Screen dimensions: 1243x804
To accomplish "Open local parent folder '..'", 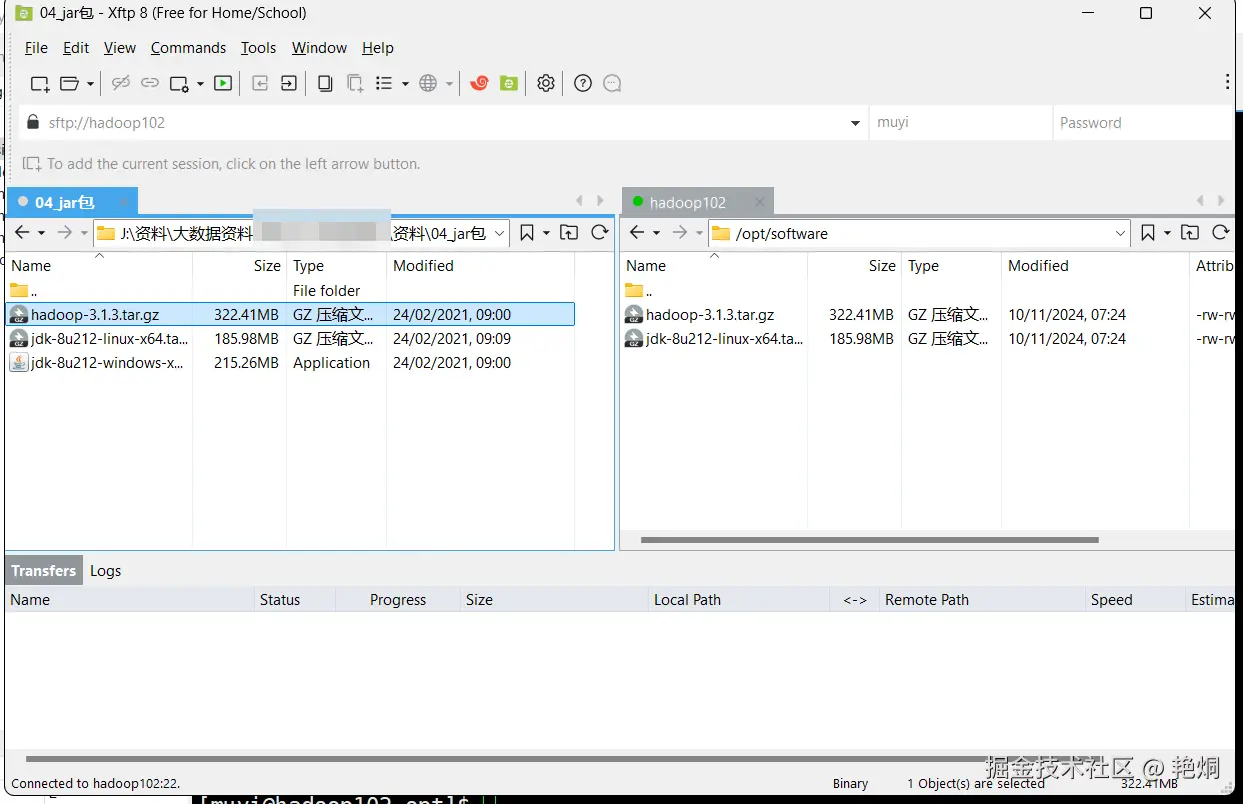I will 290,291.
